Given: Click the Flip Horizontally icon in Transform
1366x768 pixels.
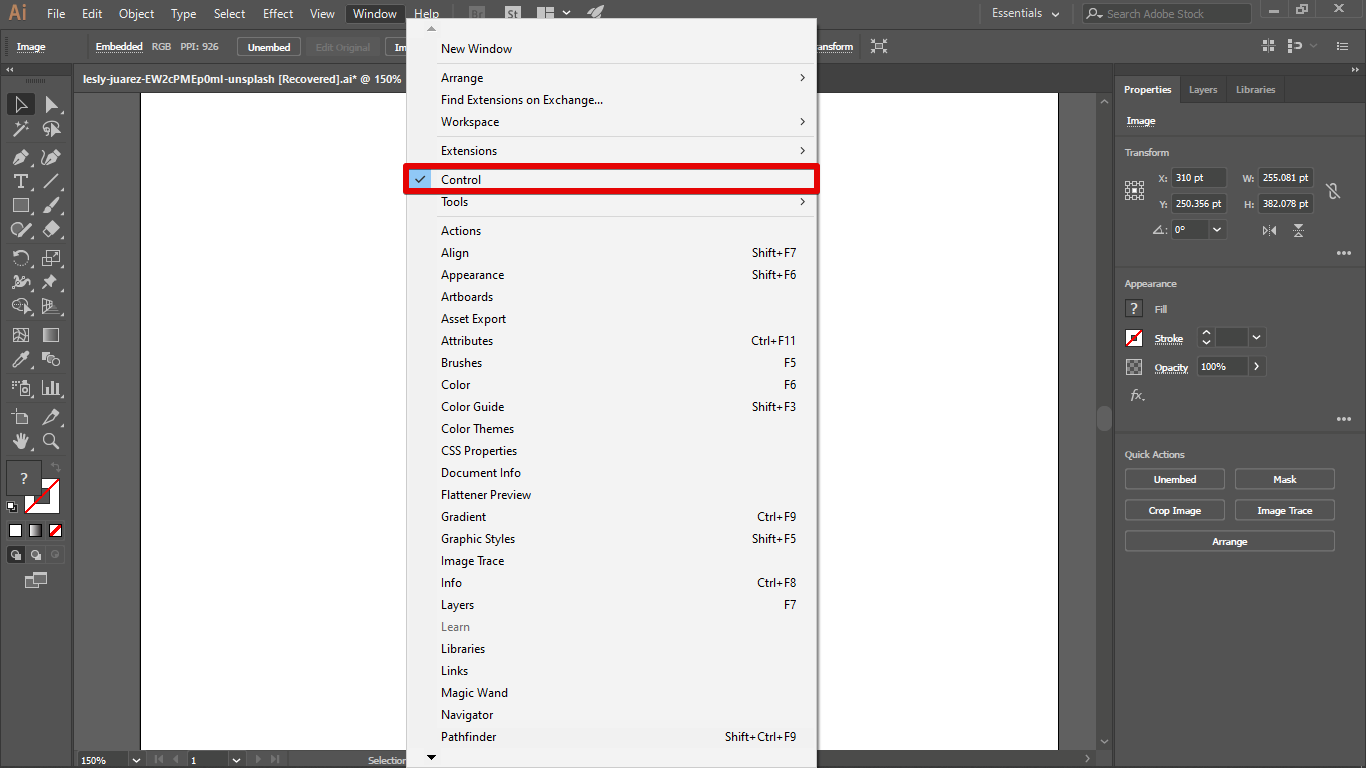Looking at the screenshot, I should (1269, 230).
